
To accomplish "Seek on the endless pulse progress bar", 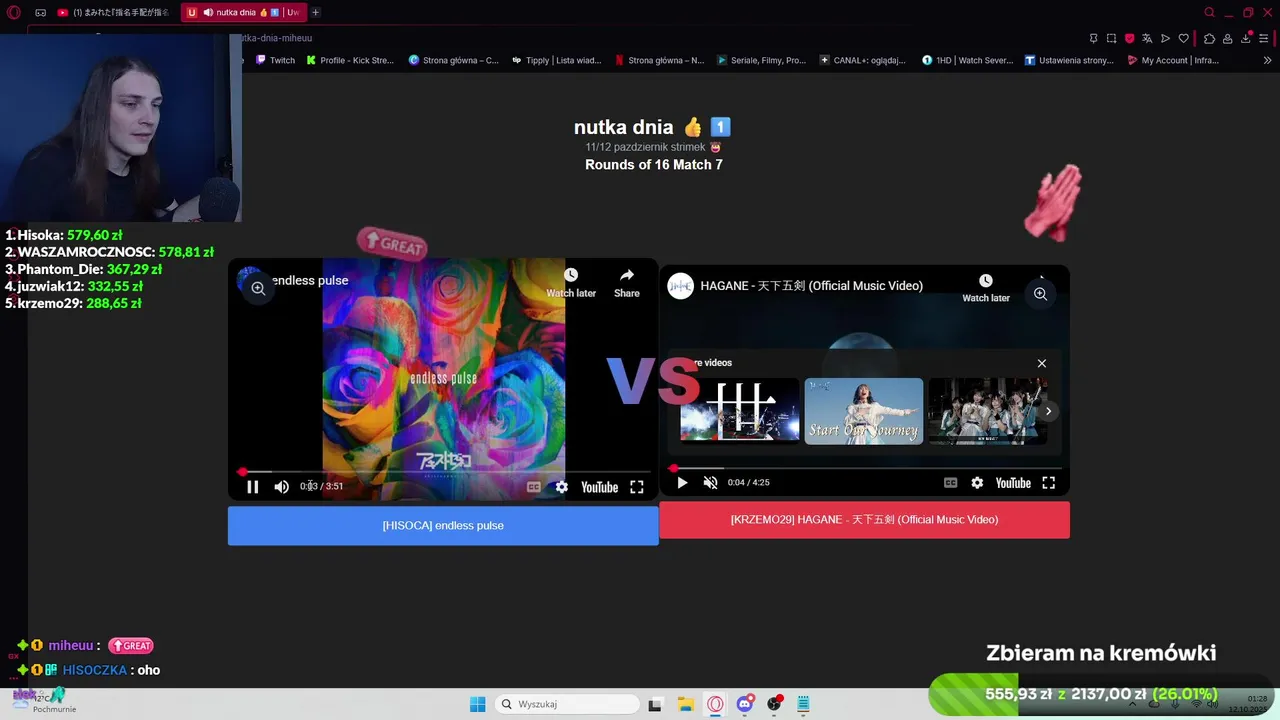I will click(446, 471).
